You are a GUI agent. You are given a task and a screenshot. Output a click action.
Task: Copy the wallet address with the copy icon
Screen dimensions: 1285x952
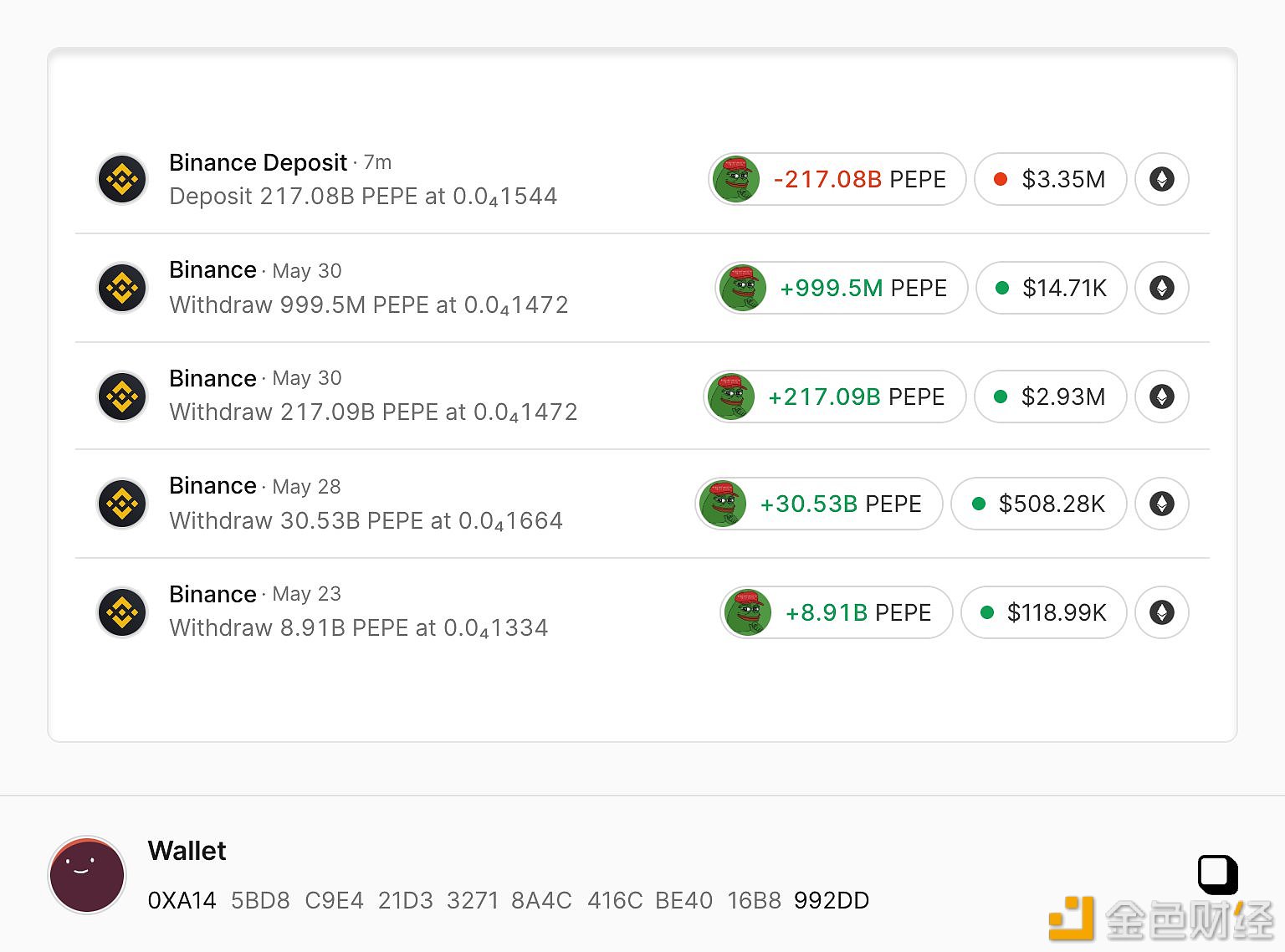click(1218, 875)
